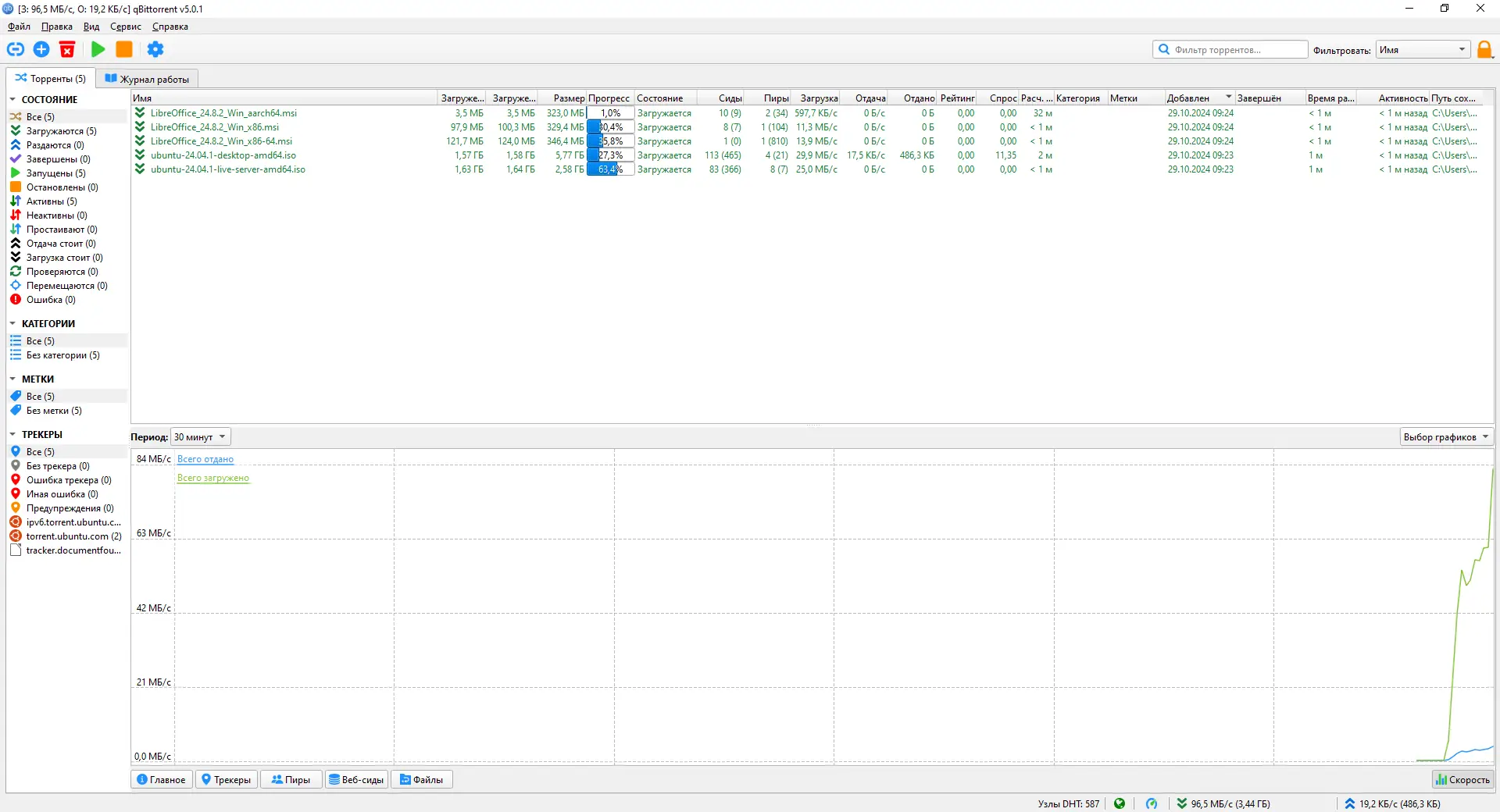Click progress bar of ubuntu desktop torrent

coord(610,155)
